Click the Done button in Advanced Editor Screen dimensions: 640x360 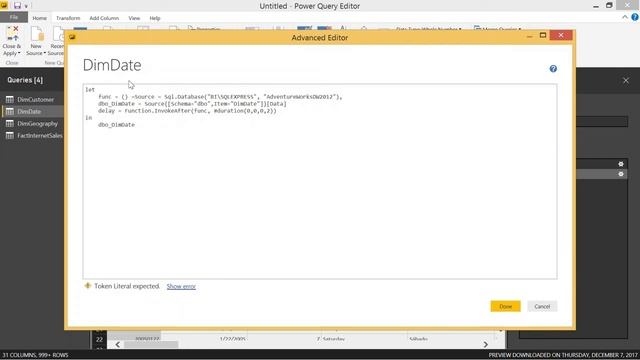coord(505,306)
